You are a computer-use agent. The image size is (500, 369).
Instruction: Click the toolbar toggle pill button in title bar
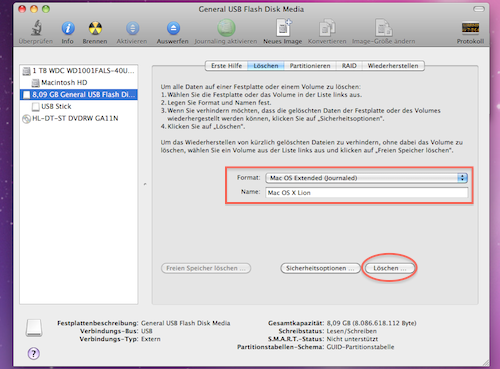[479, 9]
